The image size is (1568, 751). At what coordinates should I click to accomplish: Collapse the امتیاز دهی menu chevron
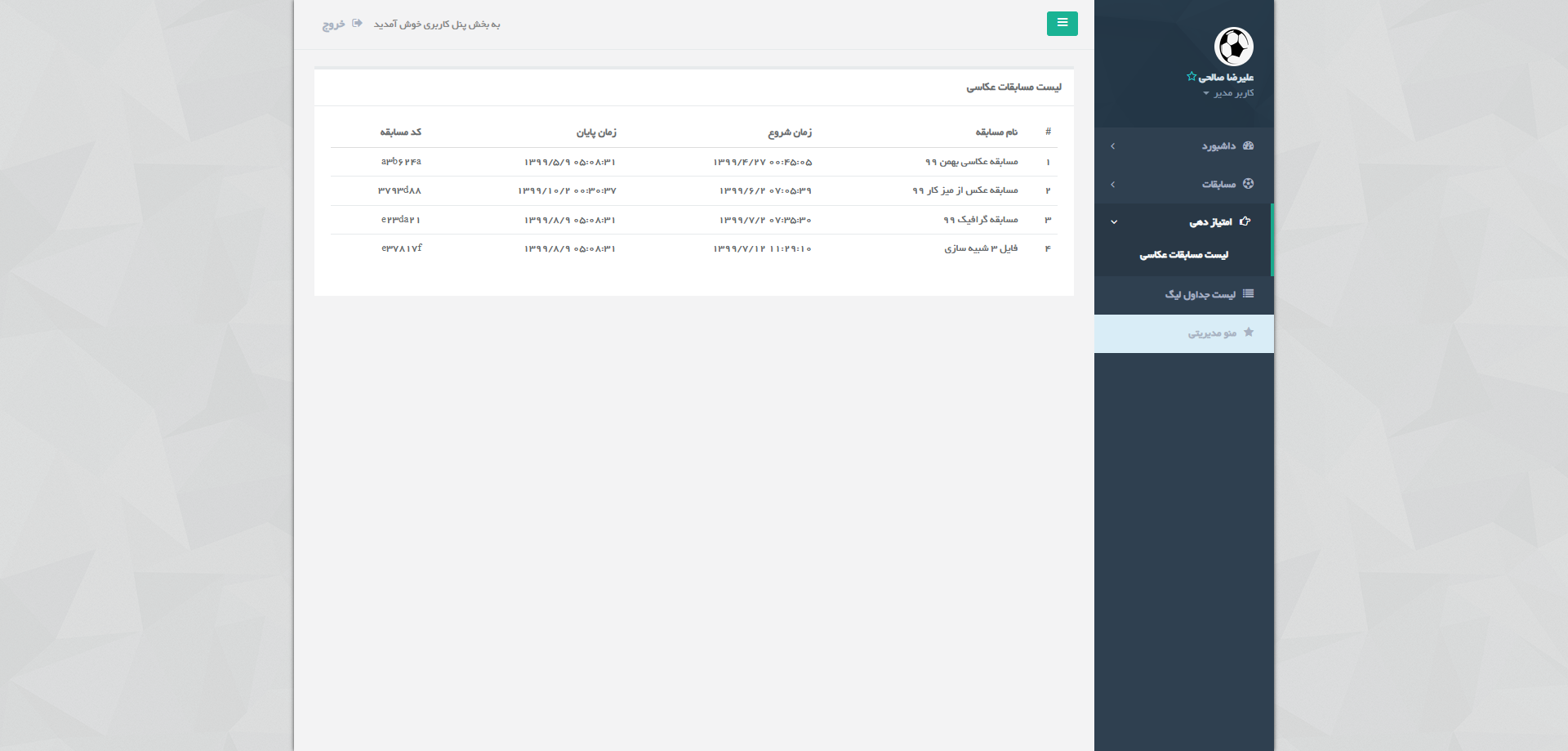coord(1113,222)
